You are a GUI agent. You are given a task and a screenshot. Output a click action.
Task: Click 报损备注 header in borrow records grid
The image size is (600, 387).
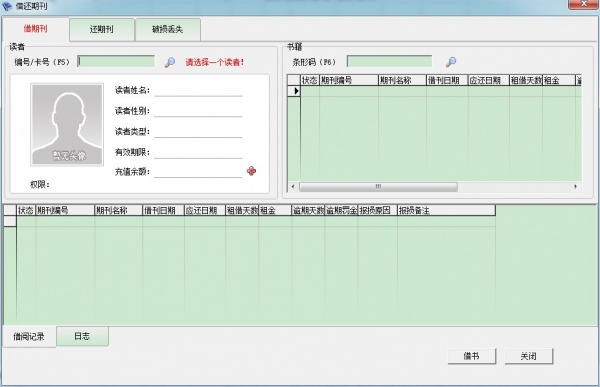[446, 211]
